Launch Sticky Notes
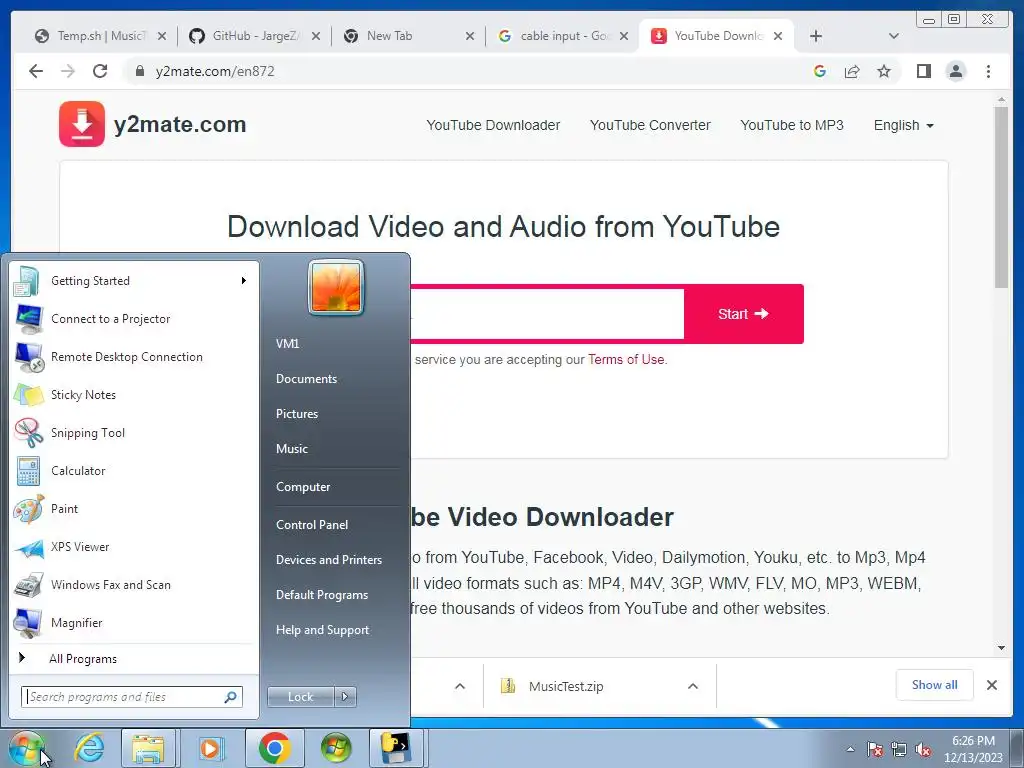The height and width of the screenshot is (768, 1024). 134,394
